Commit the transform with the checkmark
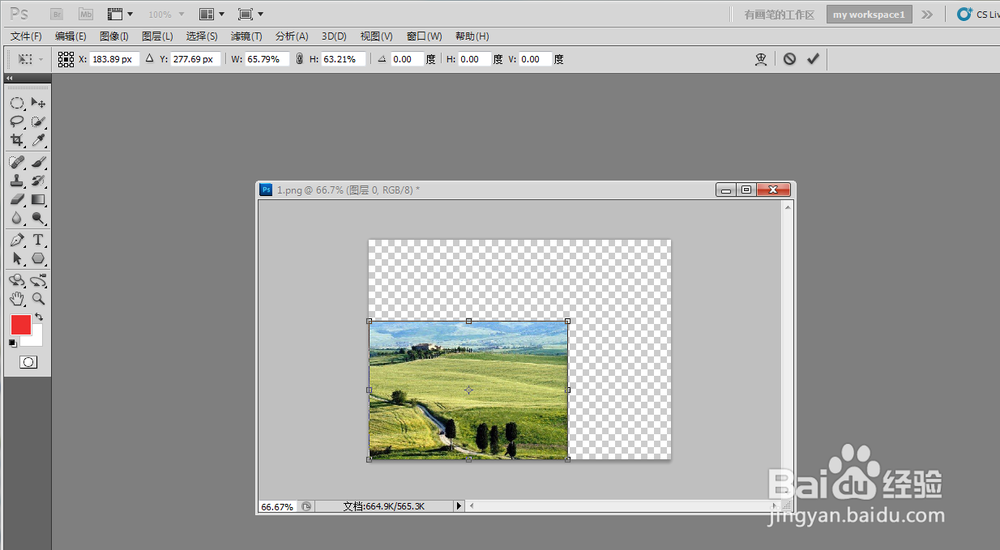 (812, 59)
